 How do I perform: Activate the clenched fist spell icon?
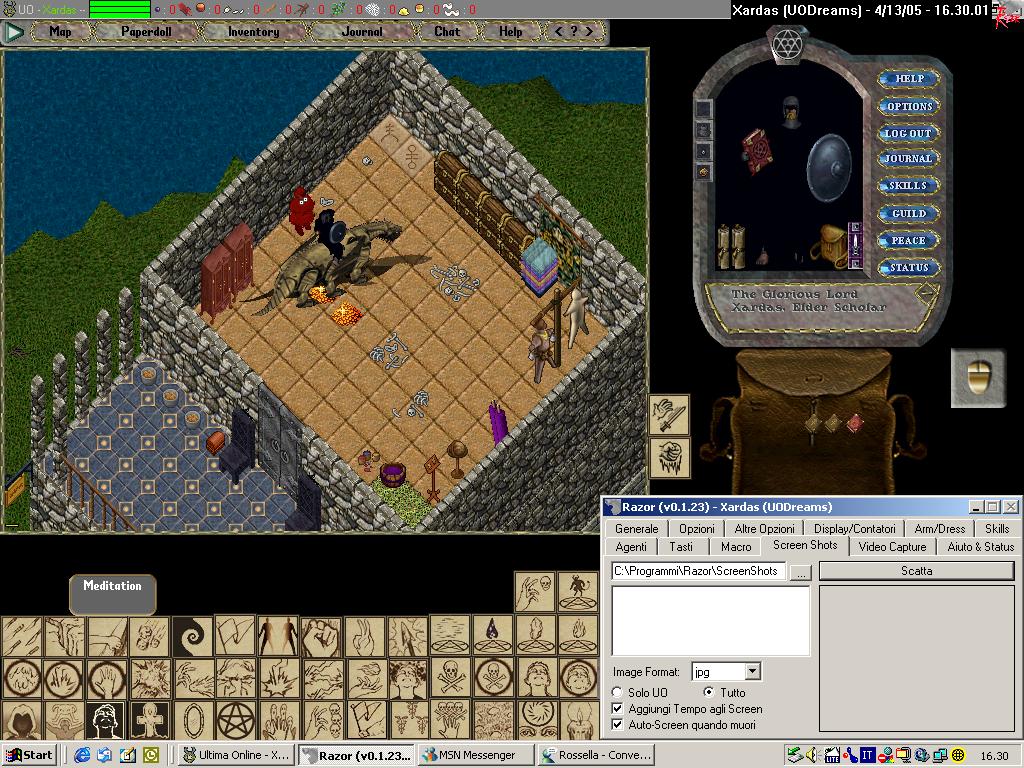(321, 635)
